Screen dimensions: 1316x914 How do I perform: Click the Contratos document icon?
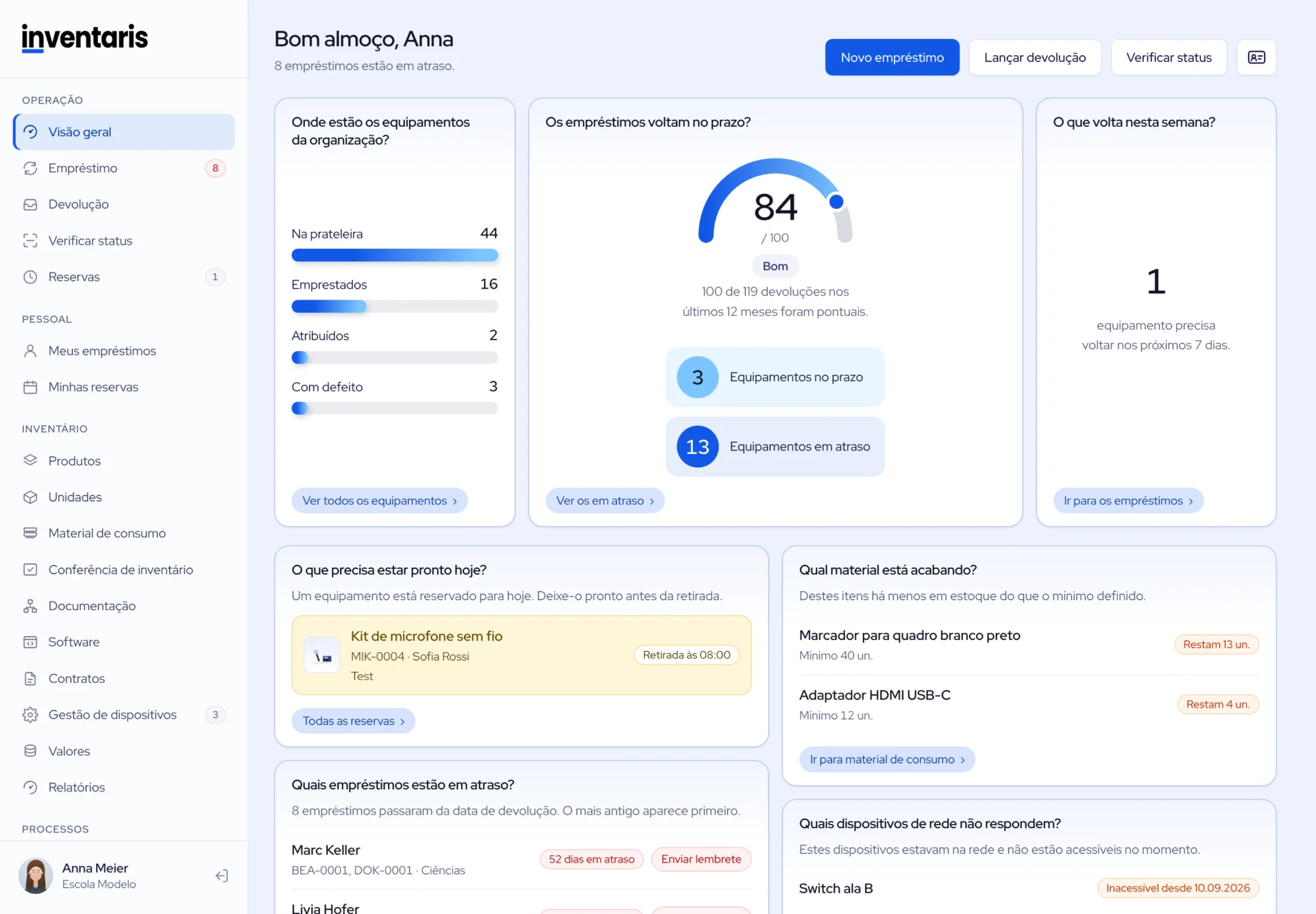30,679
